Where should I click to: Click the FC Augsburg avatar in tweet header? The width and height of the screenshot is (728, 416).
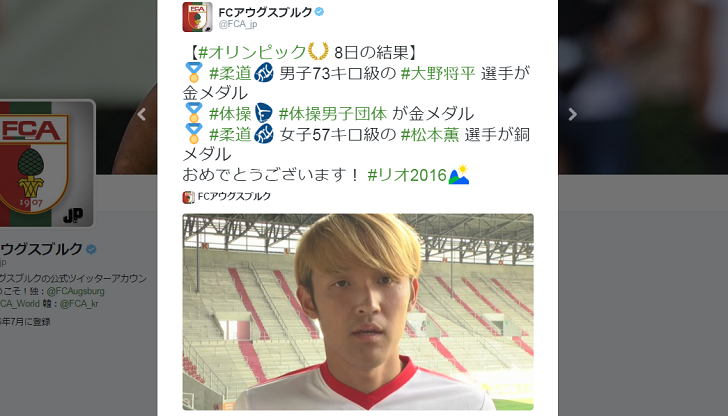click(x=197, y=17)
